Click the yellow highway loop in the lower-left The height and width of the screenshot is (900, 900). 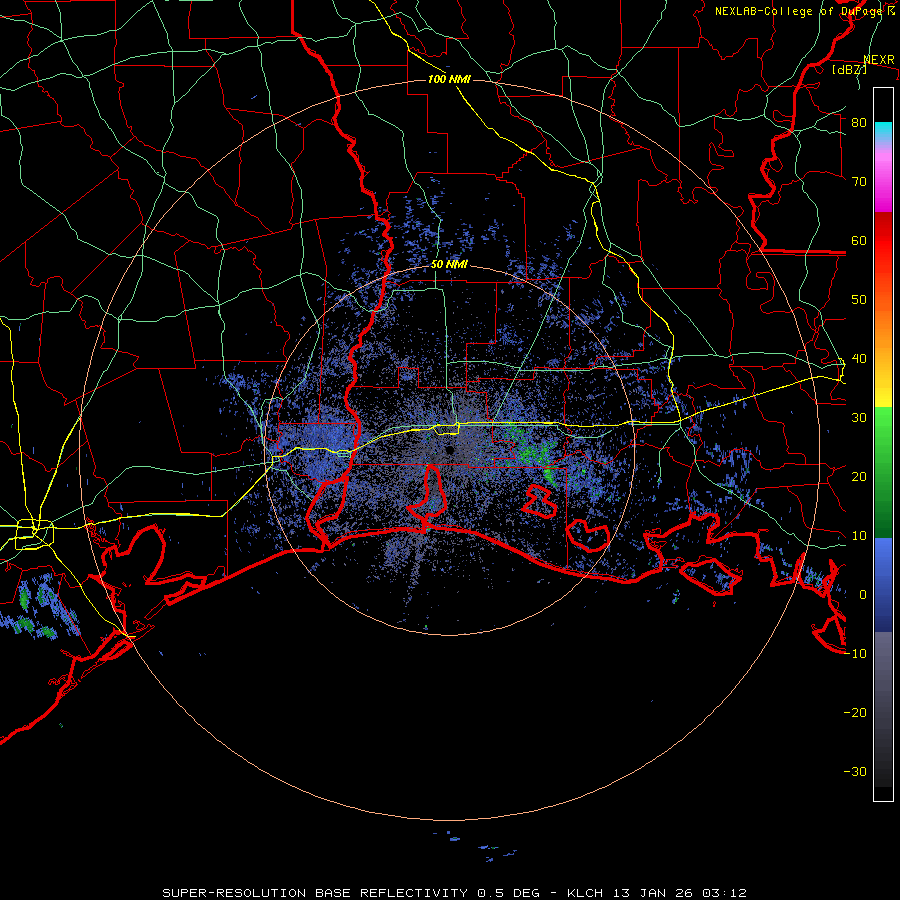pos(34,533)
